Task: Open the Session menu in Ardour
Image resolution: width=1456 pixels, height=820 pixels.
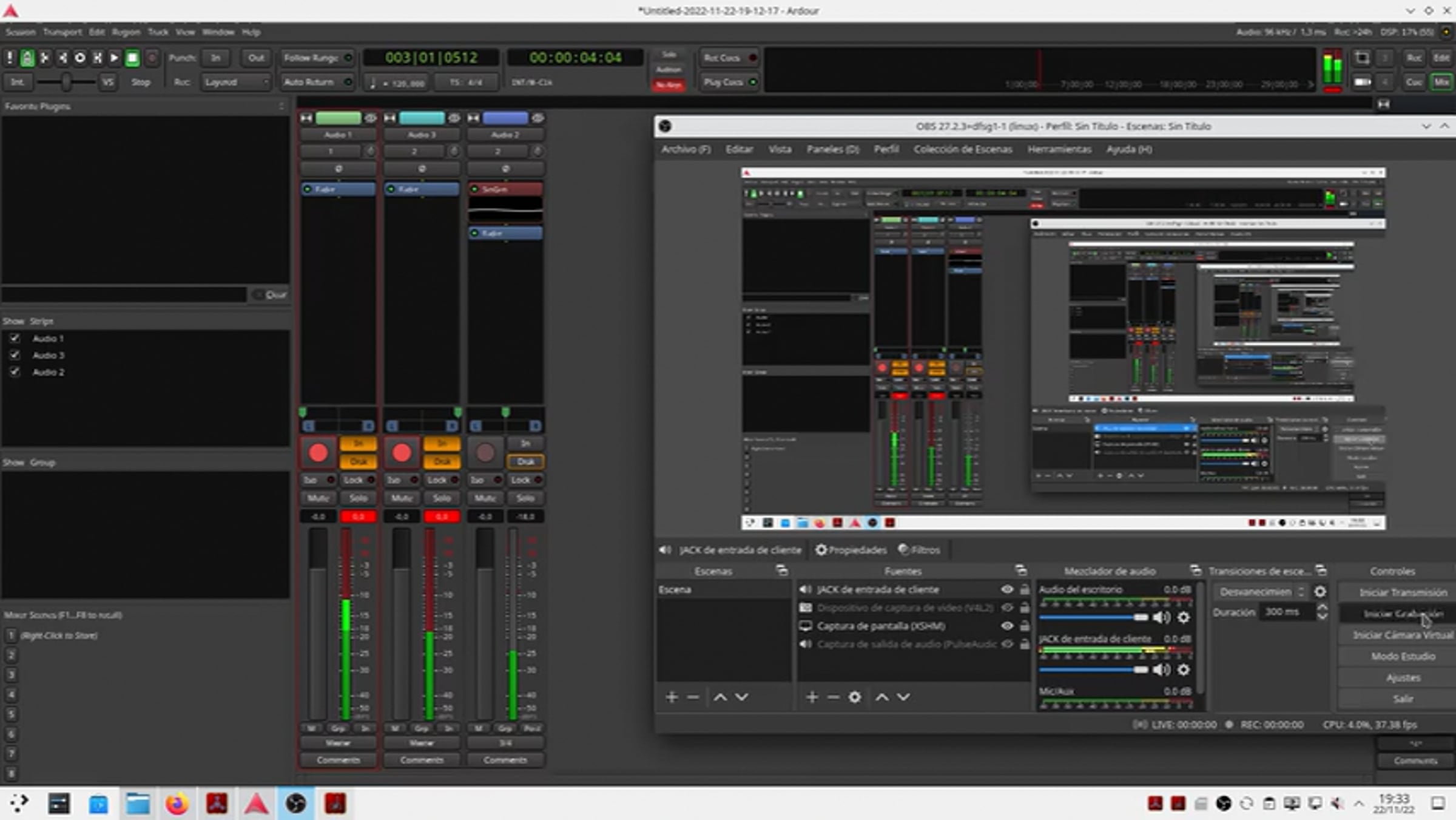Action: click(x=21, y=32)
